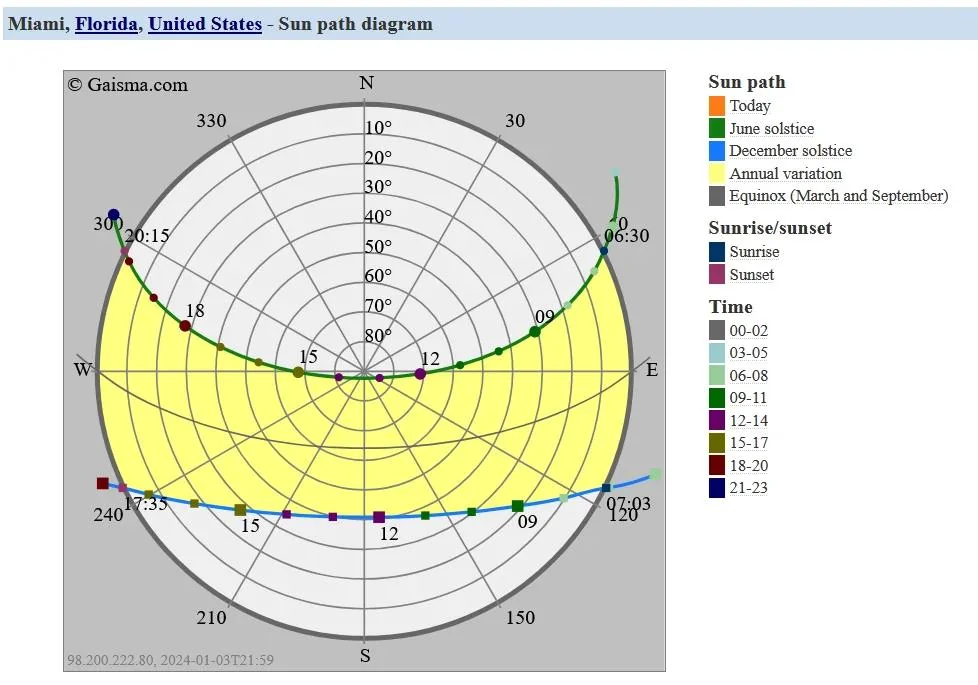This screenshot has width=978, height=685.
Task: Click the dark blue dot near 300 azimuth
Action: (x=114, y=215)
